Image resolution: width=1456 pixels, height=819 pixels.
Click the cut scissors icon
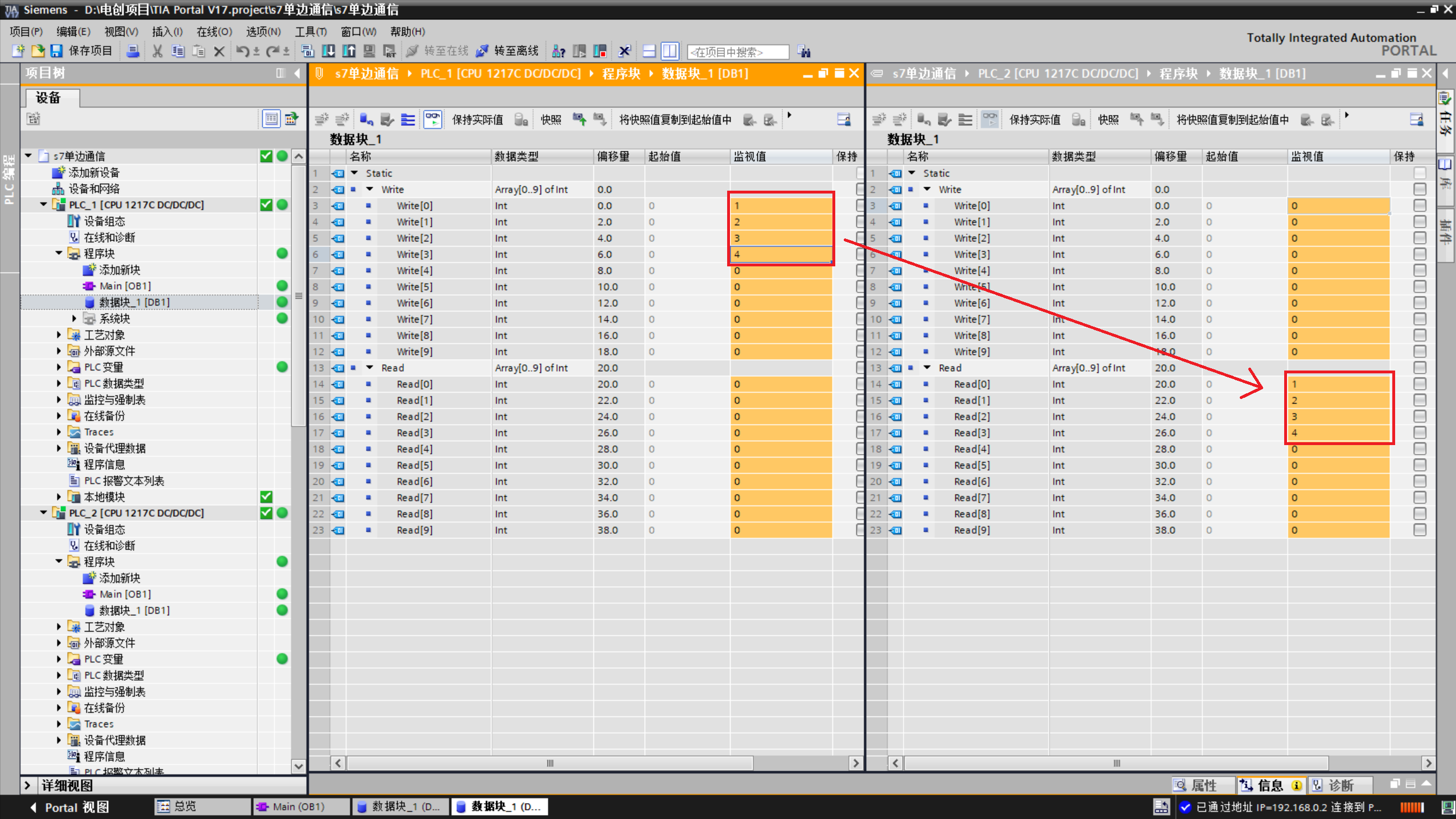pos(158,51)
